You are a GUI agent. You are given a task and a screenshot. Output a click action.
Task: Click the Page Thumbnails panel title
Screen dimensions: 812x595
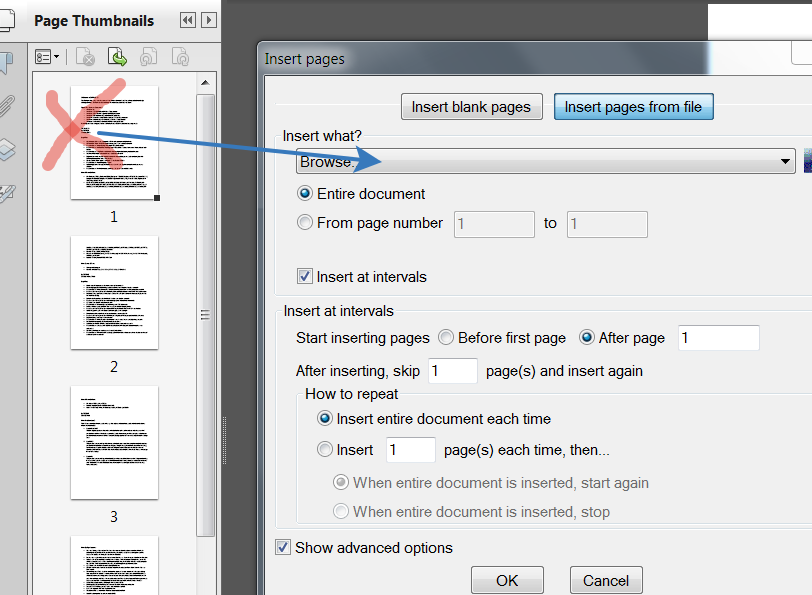click(x=94, y=21)
